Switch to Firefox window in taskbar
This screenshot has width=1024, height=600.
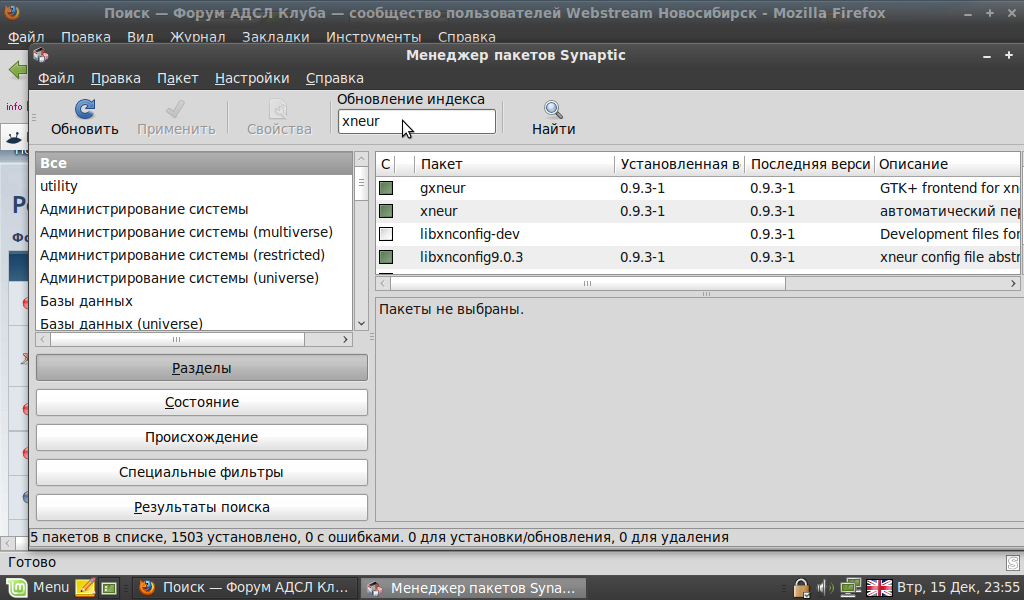coord(245,588)
